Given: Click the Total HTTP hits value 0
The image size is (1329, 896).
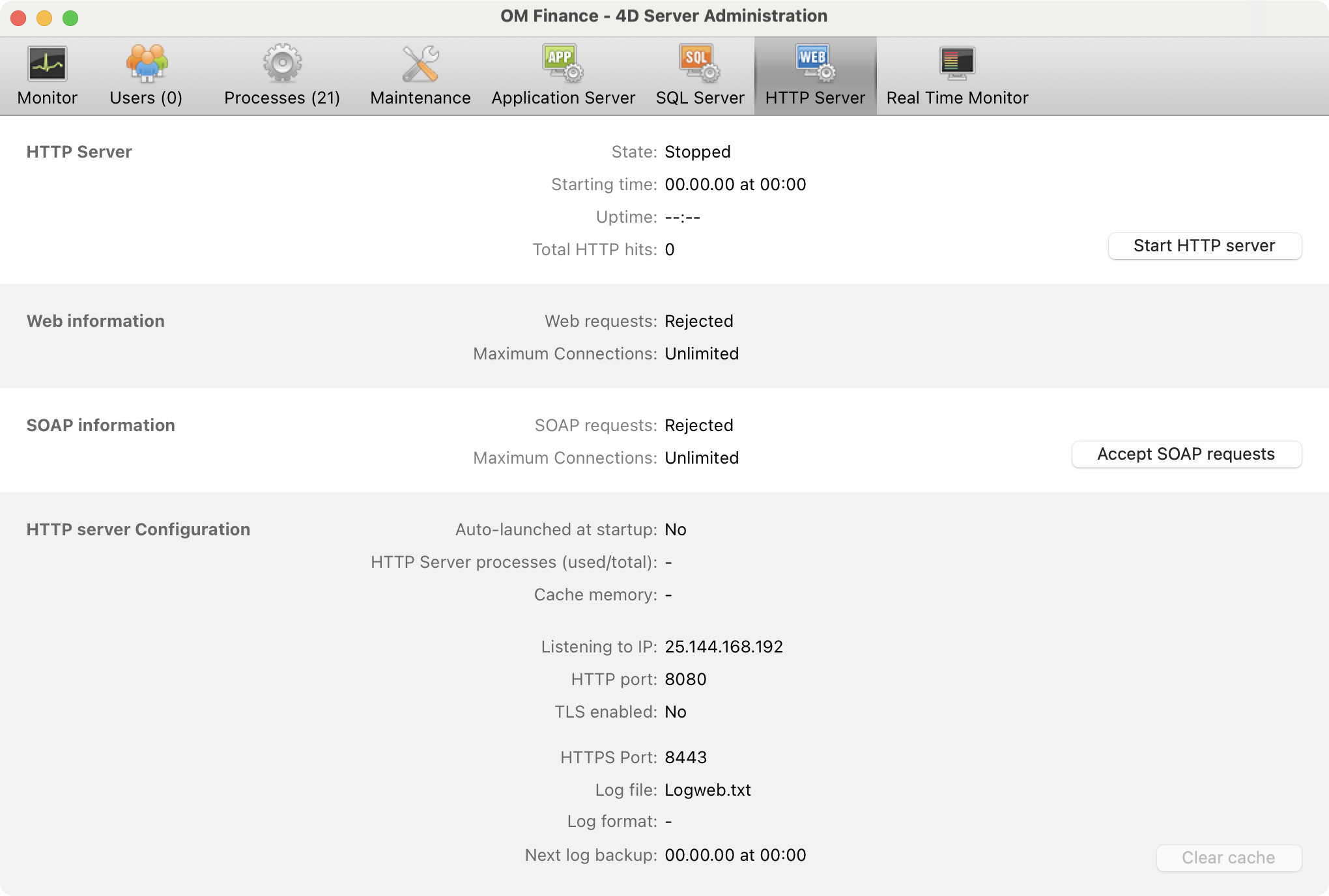Looking at the screenshot, I should pyautogui.click(x=670, y=249).
